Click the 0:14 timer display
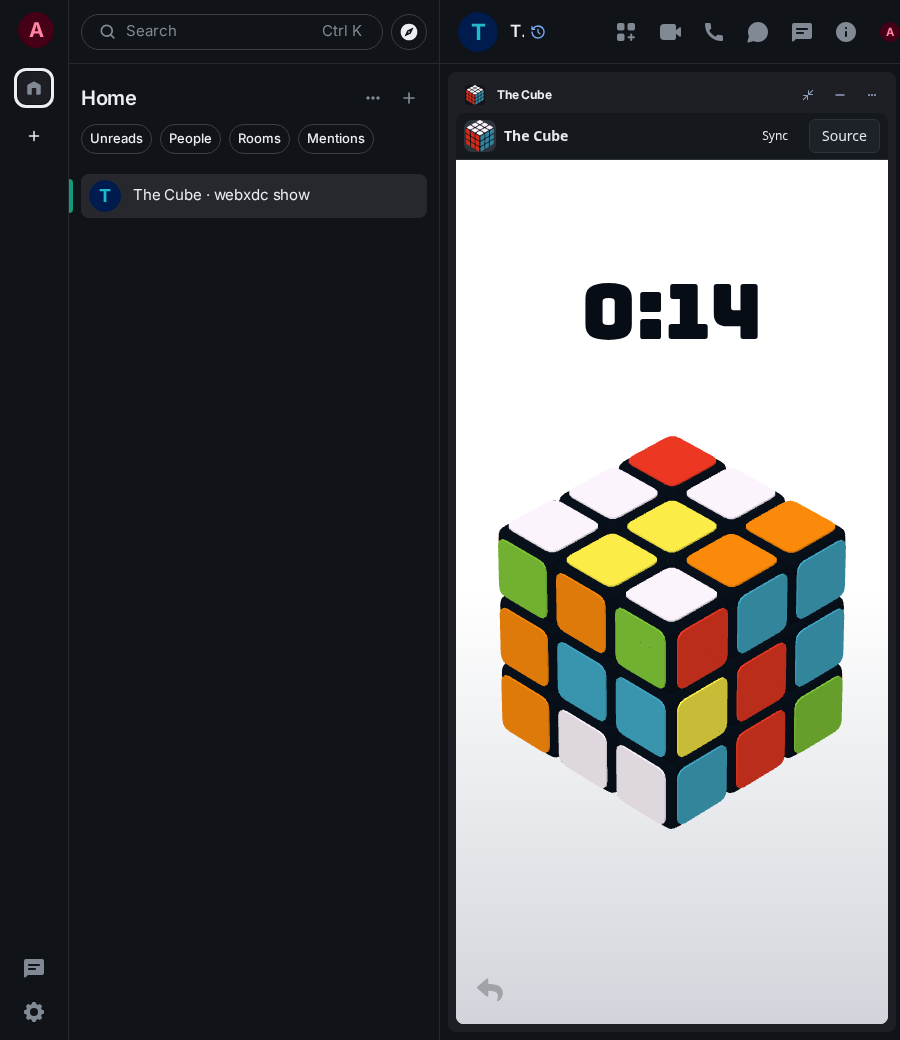Image resolution: width=900 pixels, height=1040 pixels. click(671, 312)
